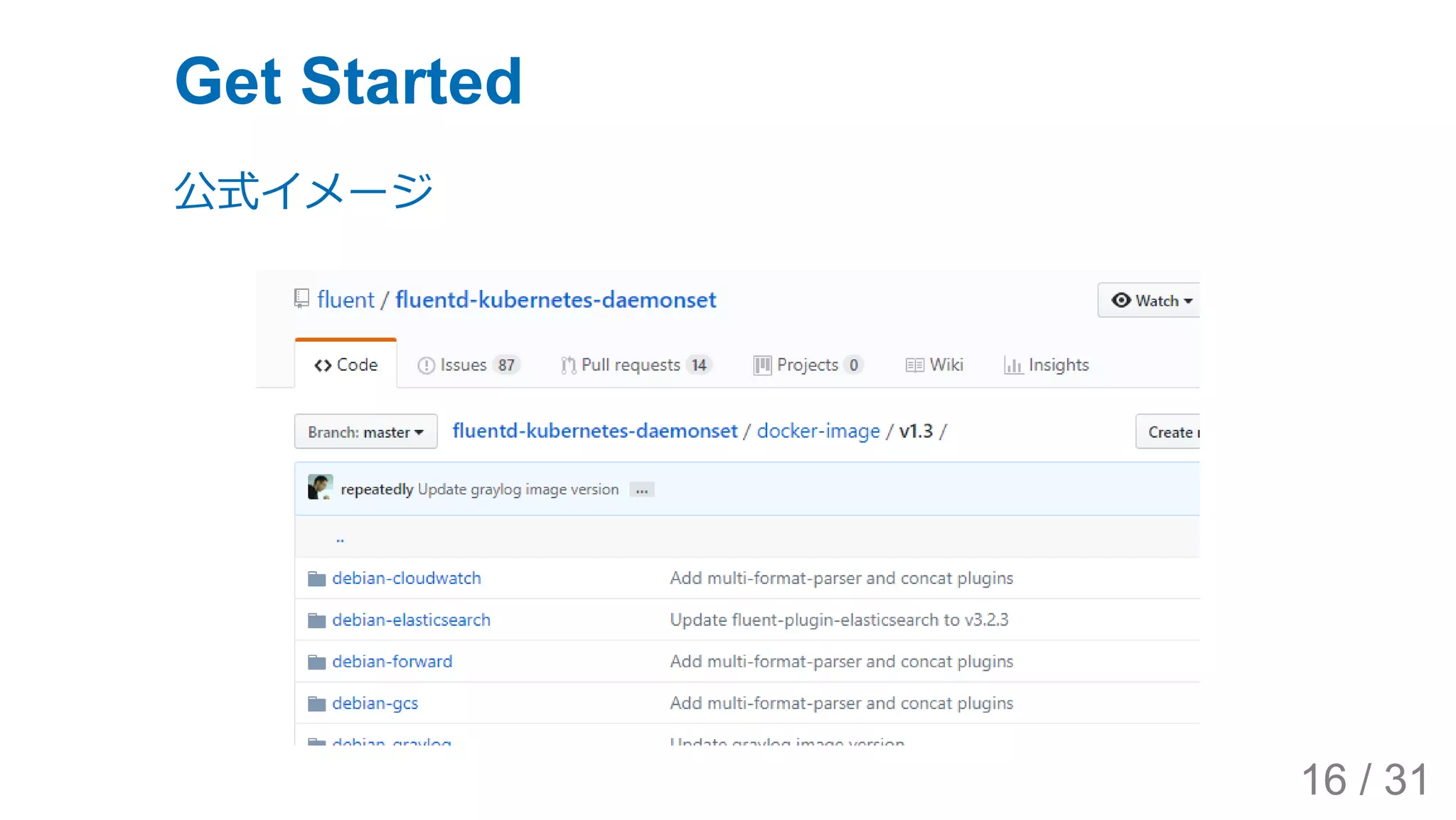This screenshot has height=820, width=1456.
Task: Click the Issues exclamation icon
Action: click(426, 365)
